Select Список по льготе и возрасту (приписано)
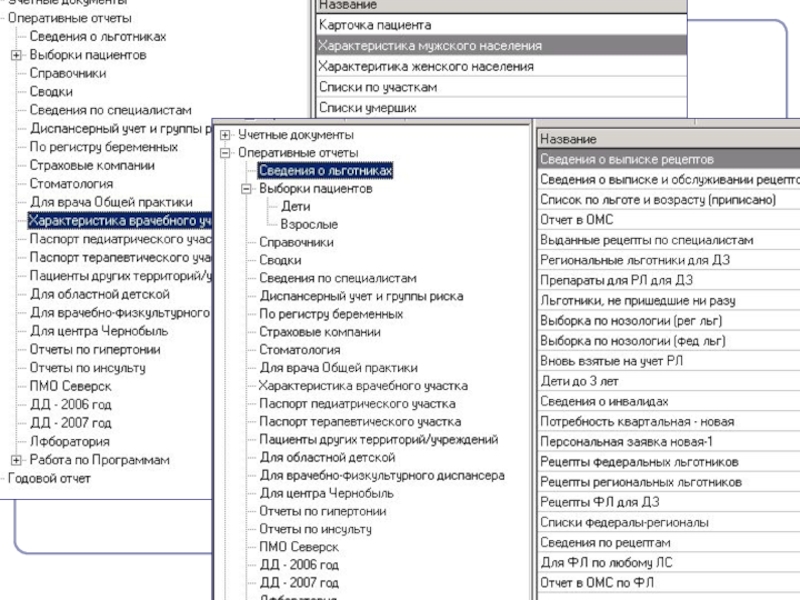Screen dimensions: 800x600 click(668, 199)
